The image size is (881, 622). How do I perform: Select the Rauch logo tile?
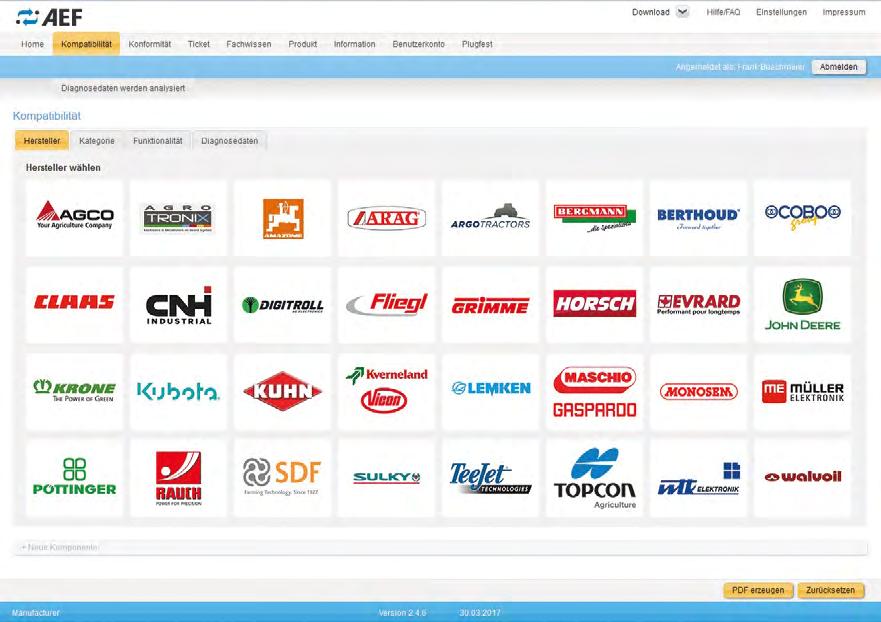click(x=178, y=478)
